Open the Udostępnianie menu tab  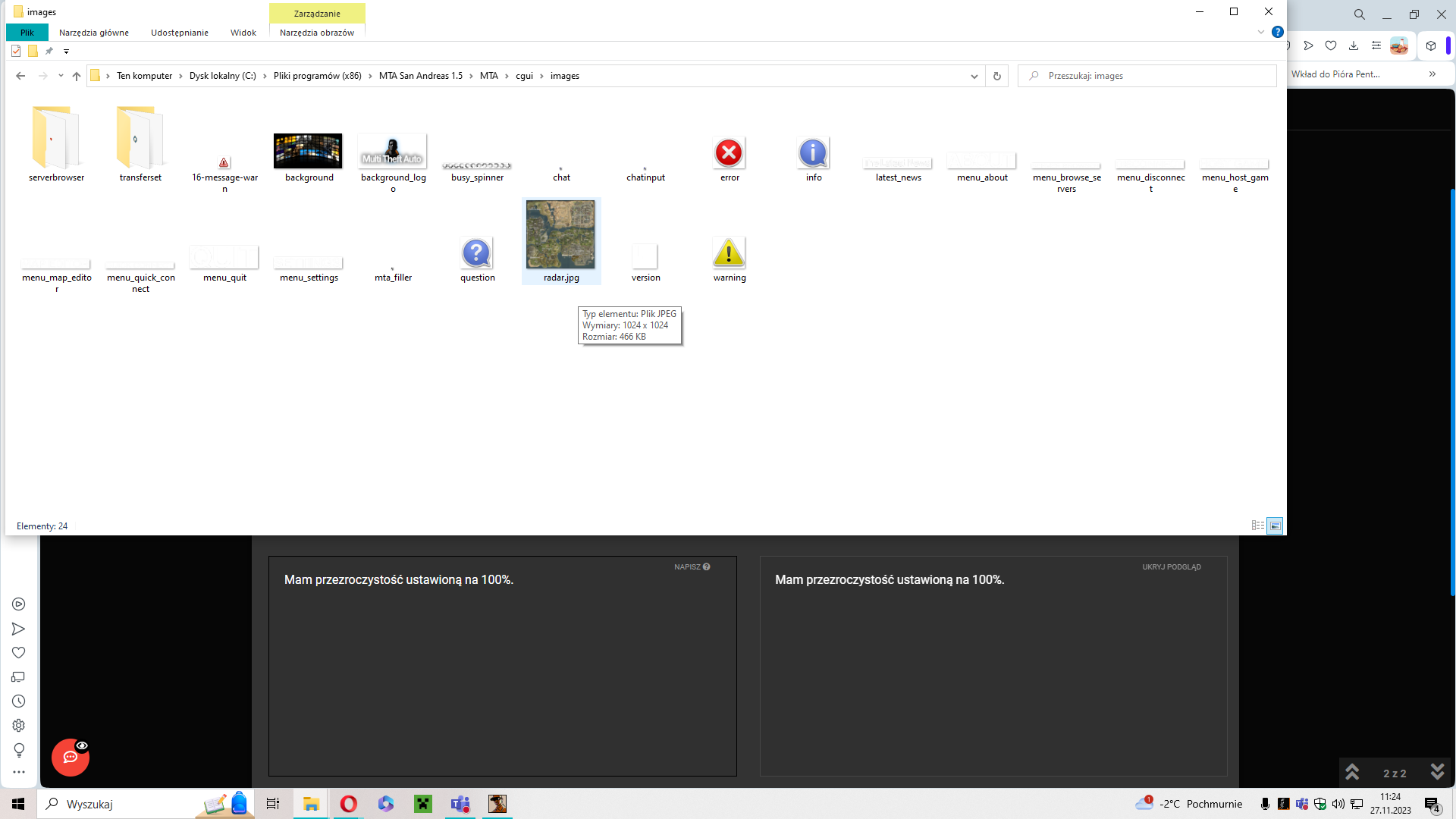point(180,32)
